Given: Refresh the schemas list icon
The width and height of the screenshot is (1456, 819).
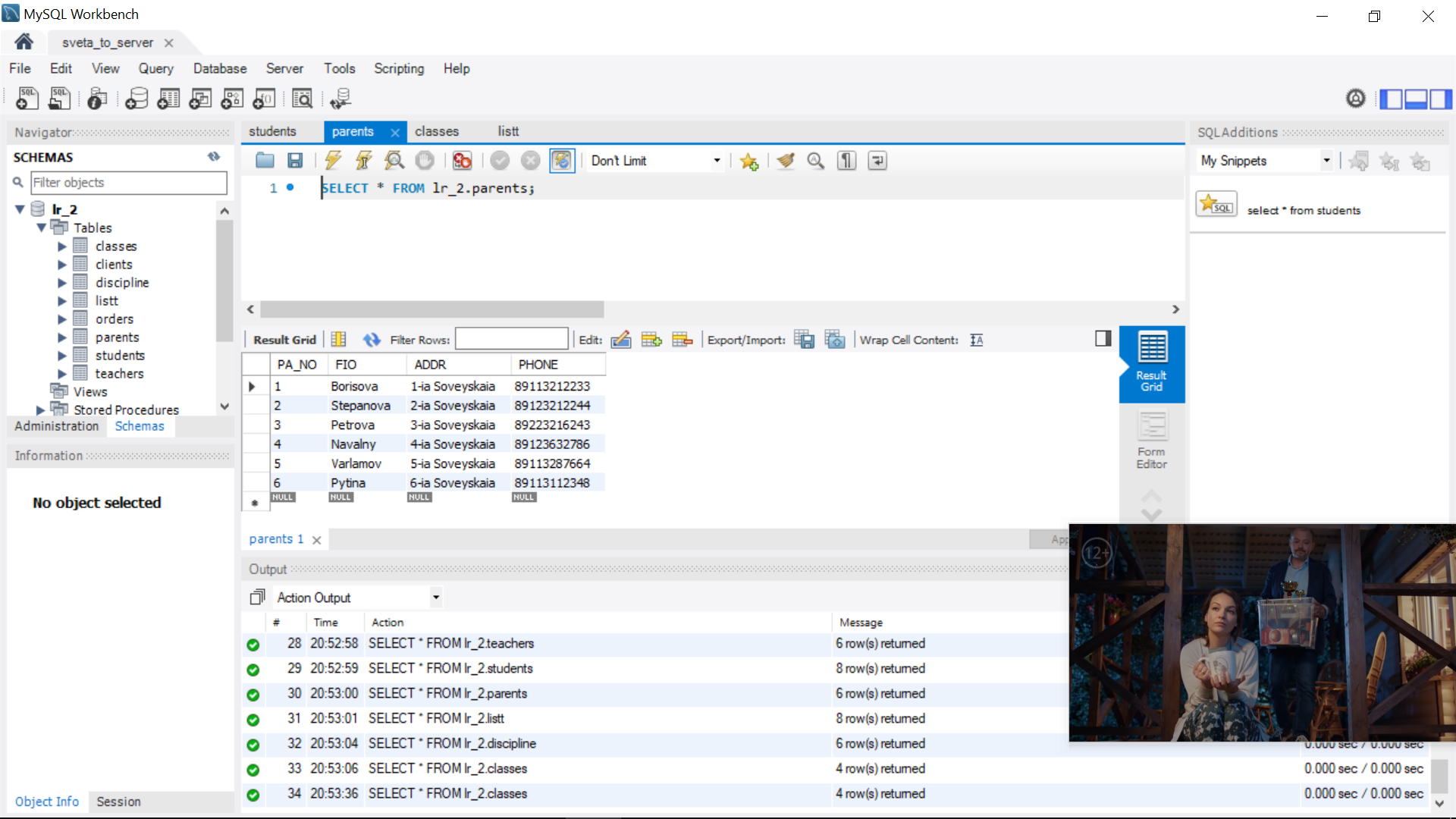Looking at the screenshot, I should coord(214,157).
